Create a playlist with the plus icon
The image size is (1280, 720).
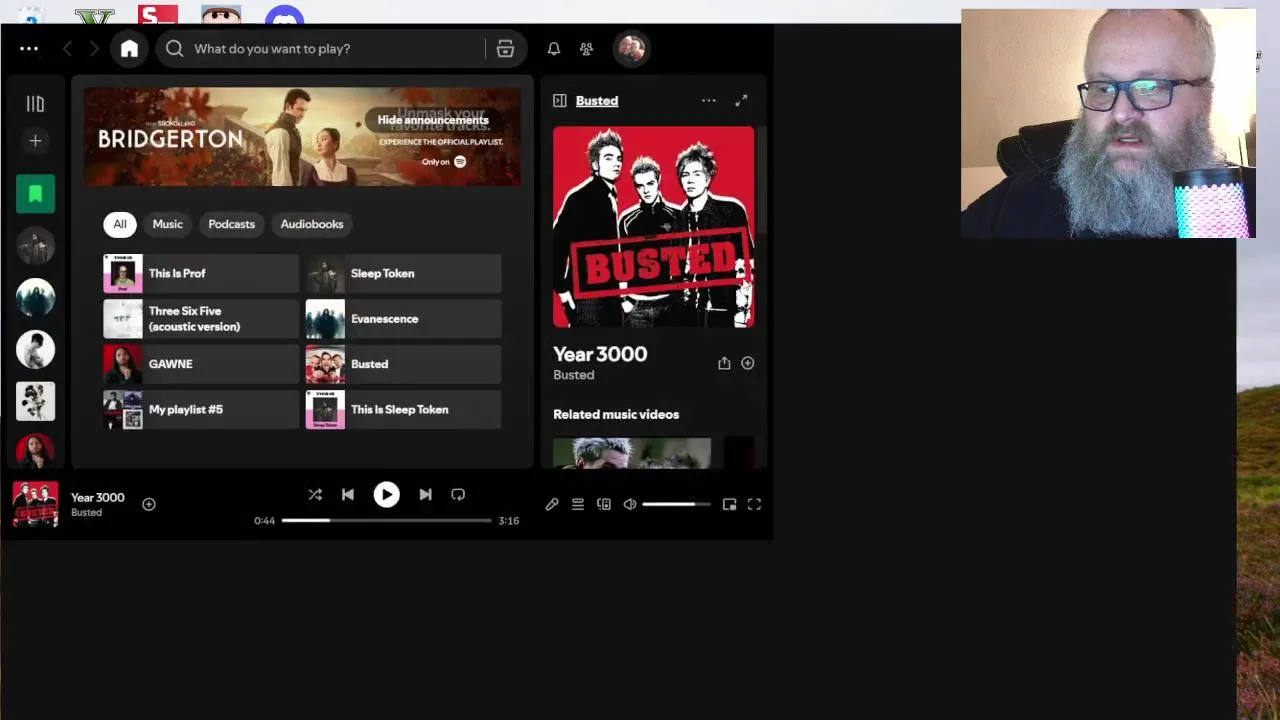(35, 141)
